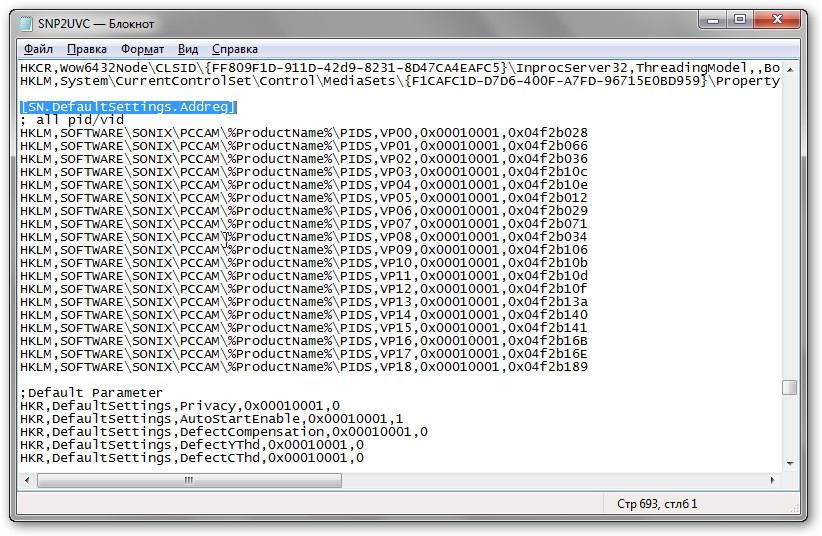Click the highlighted [SN.DefaultSettings.Addreg] line
The height and width of the screenshot is (536, 822).
pyautogui.click(x=128, y=107)
